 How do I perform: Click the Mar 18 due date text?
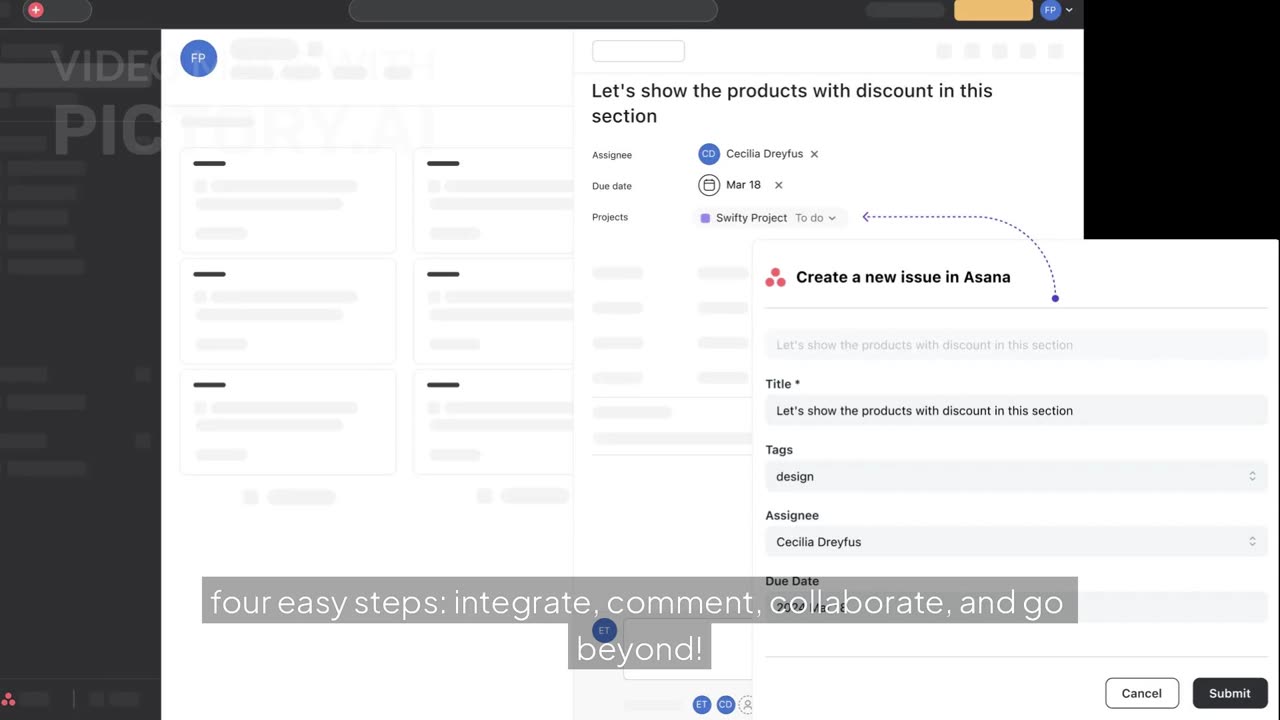(743, 185)
